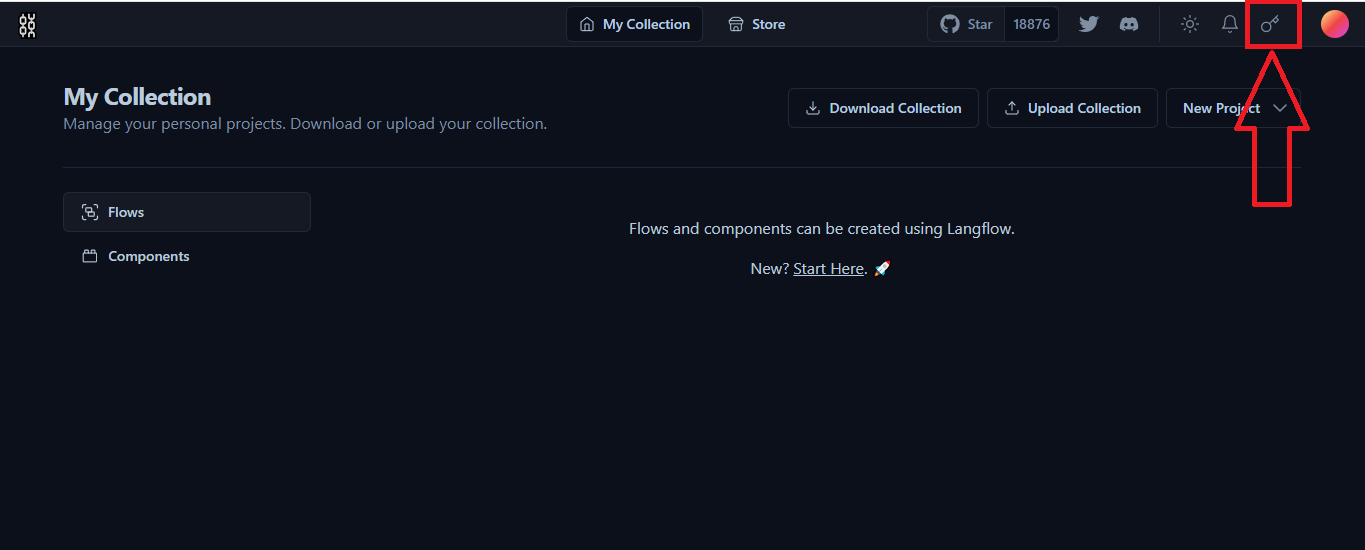Open the Twitter icon link
Image resolution: width=1365 pixels, height=550 pixels.
coord(1089,24)
